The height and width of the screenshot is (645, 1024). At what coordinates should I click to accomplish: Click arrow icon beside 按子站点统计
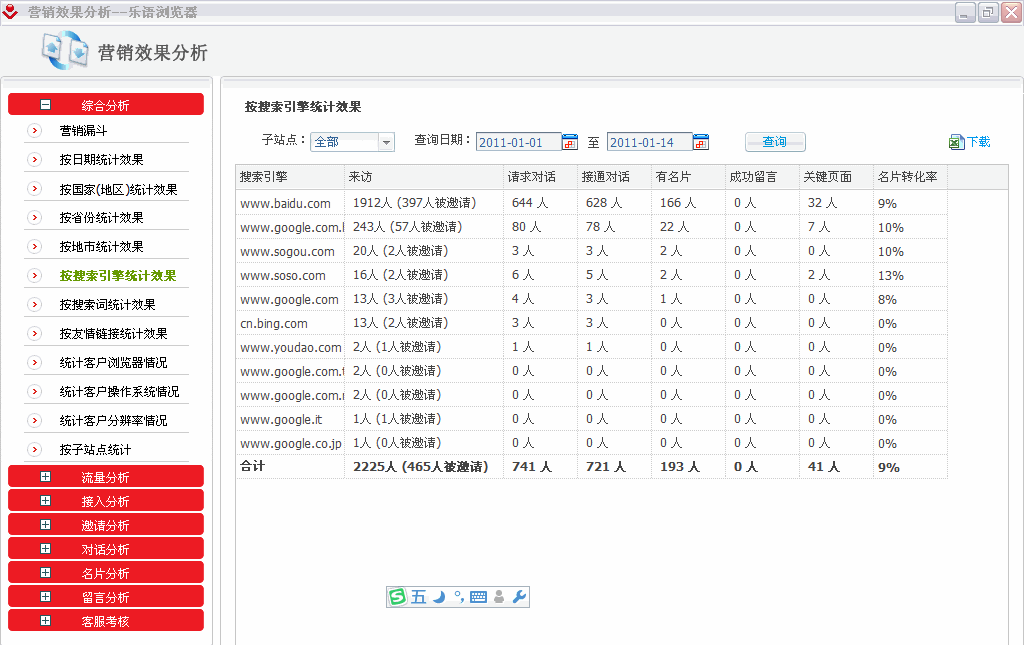click(x=35, y=449)
